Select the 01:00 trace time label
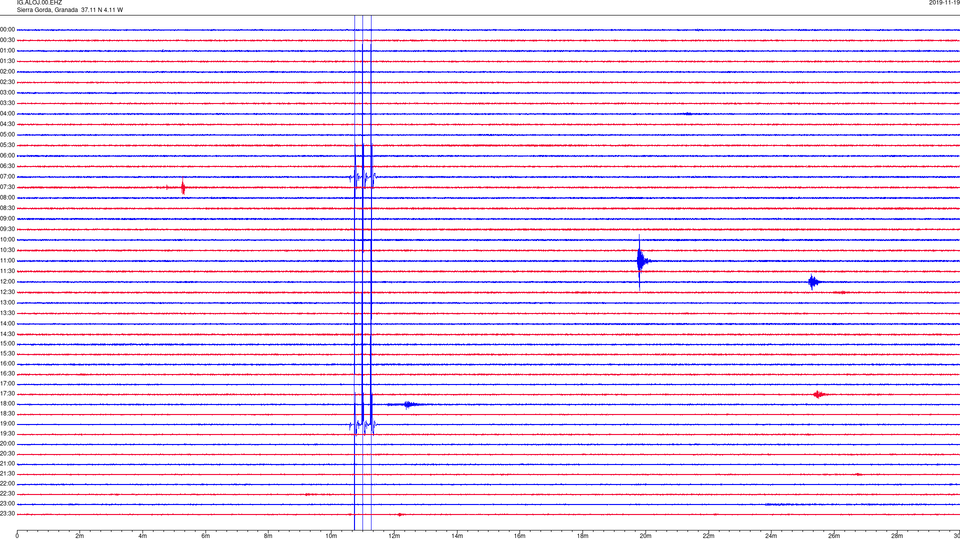Image resolution: width=960 pixels, height=540 pixels. pyautogui.click(x=7, y=51)
